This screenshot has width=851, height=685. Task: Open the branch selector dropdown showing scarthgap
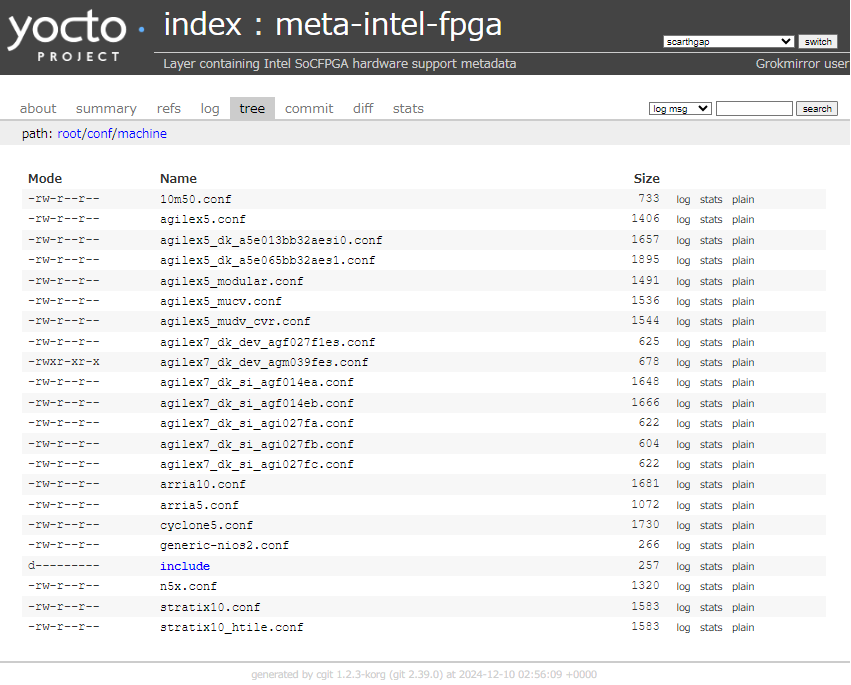coord(728,42)
